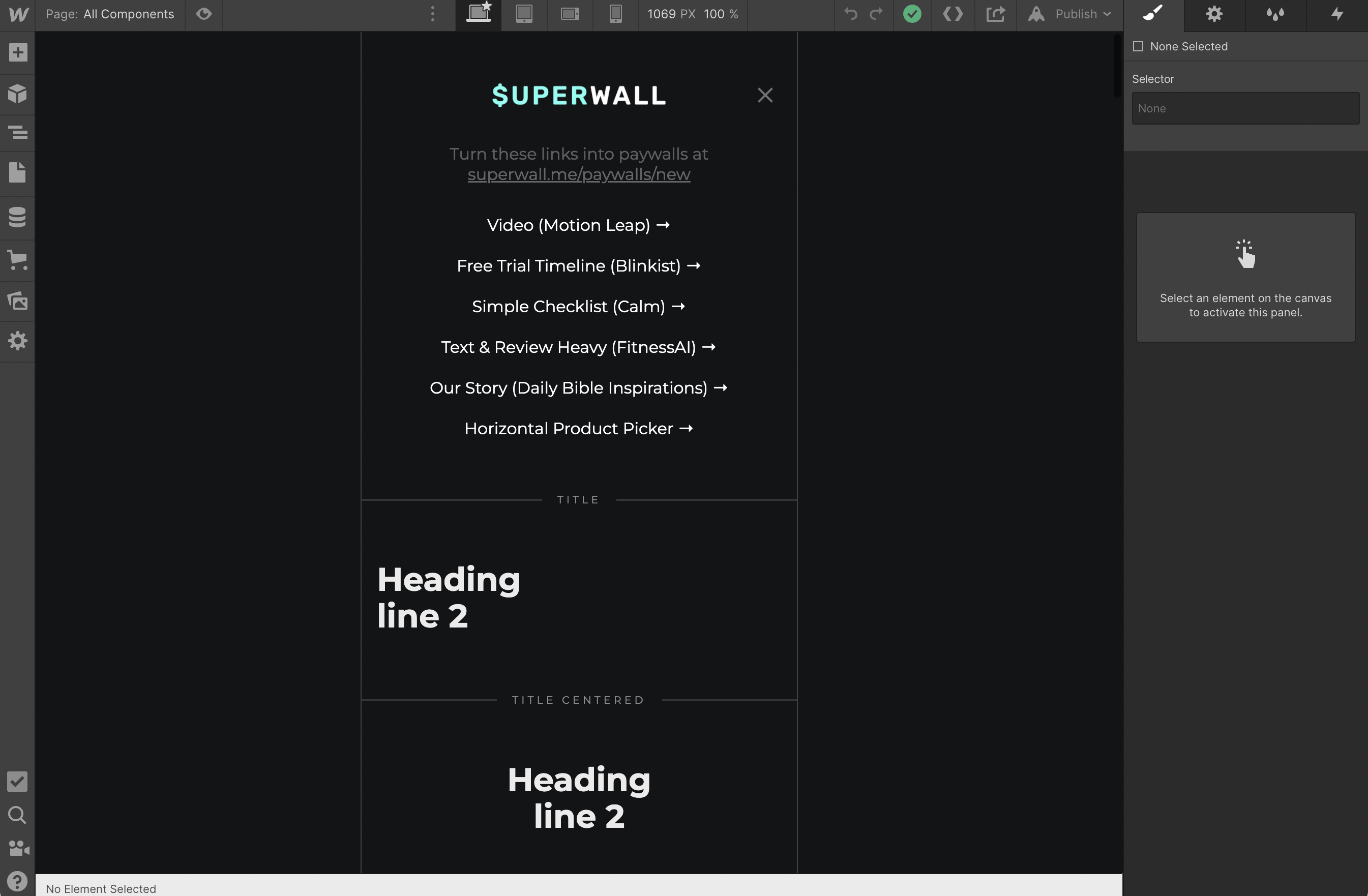Open the export code panel
Image resolution: width=1368 pixels, height=896 pixels.
pyautogui.click(x=953, y=14)
